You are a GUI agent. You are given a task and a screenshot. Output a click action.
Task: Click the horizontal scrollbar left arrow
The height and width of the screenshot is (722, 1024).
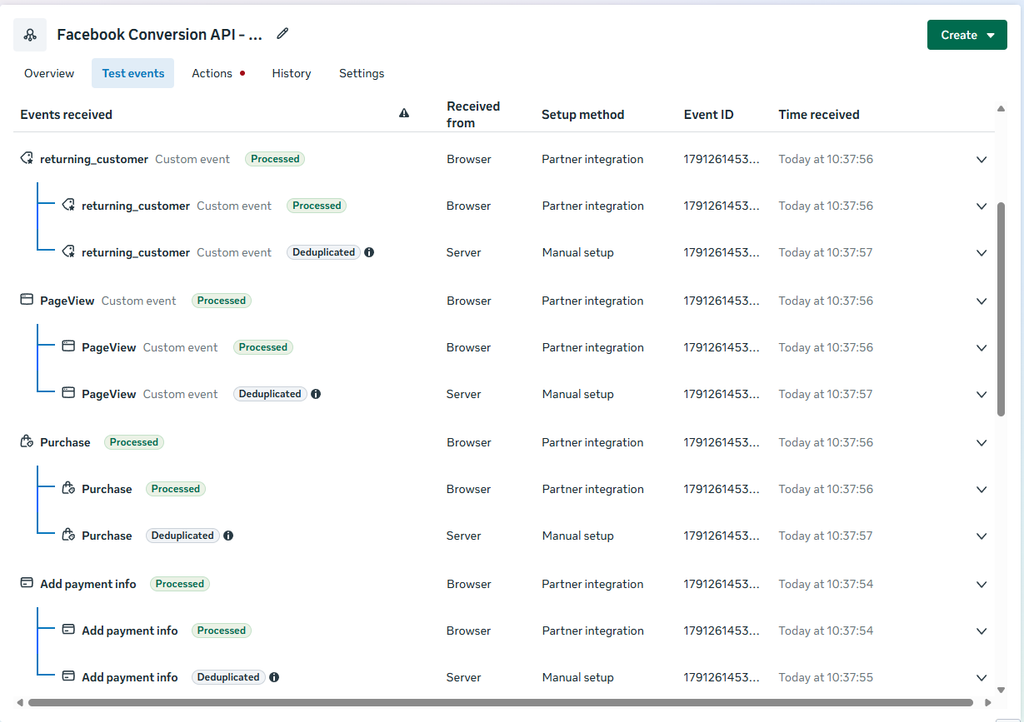point(20,702)
